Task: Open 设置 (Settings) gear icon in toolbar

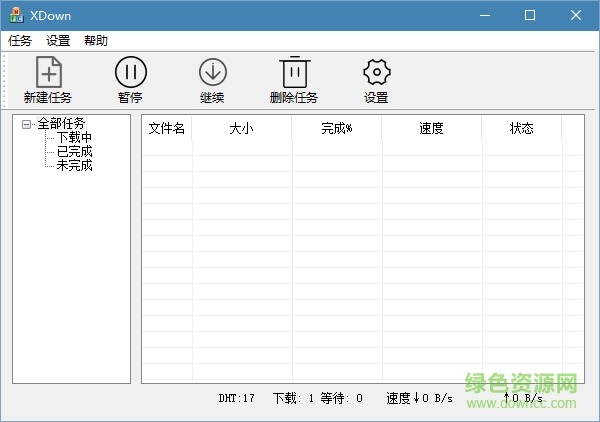Action: click(376, 73)
